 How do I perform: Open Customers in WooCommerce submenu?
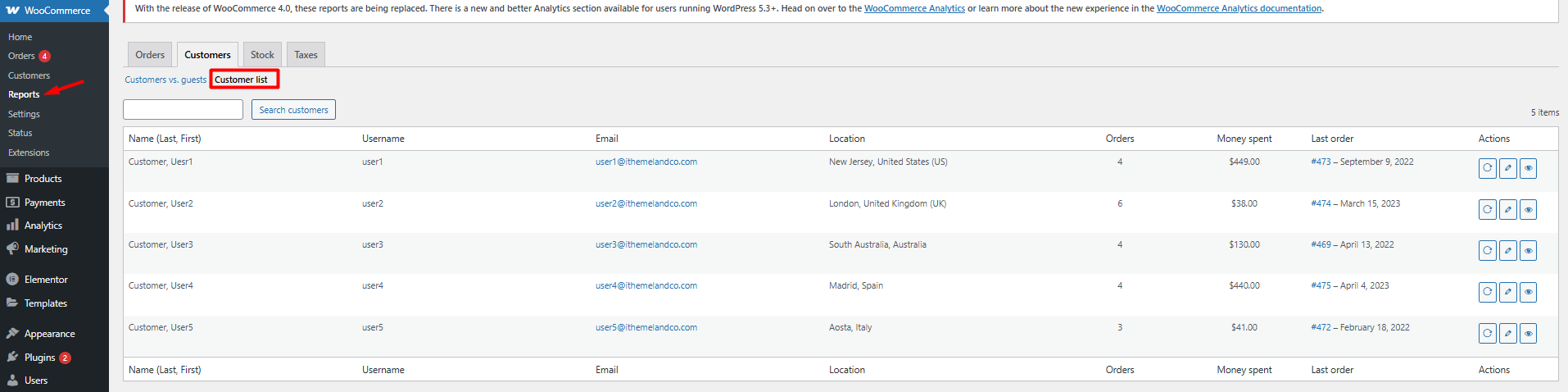(x=29, y=75)
